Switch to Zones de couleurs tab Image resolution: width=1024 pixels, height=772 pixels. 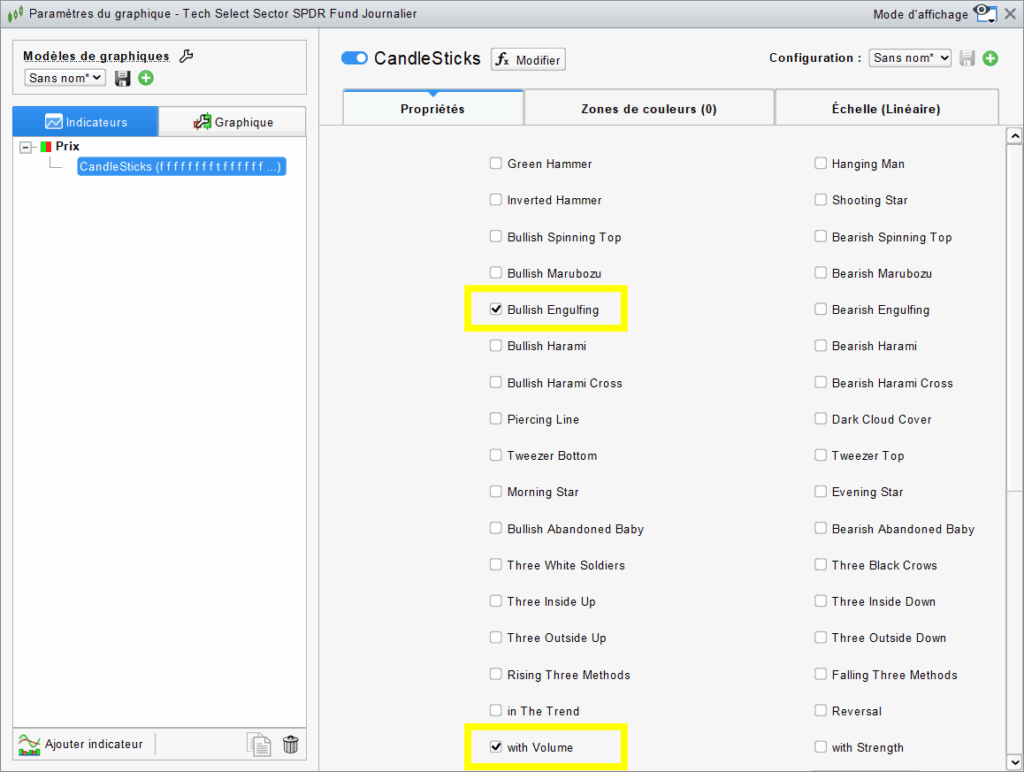(648, 109)
